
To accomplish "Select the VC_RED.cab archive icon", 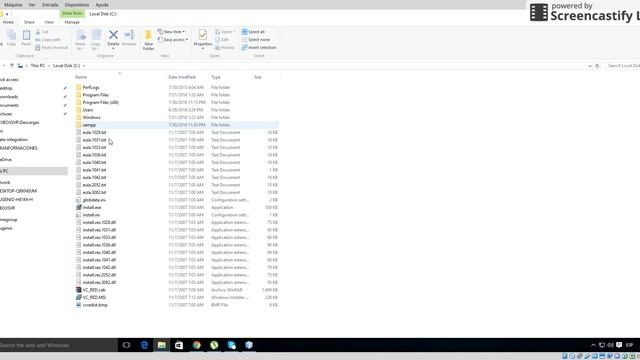I will click(79, 290).
